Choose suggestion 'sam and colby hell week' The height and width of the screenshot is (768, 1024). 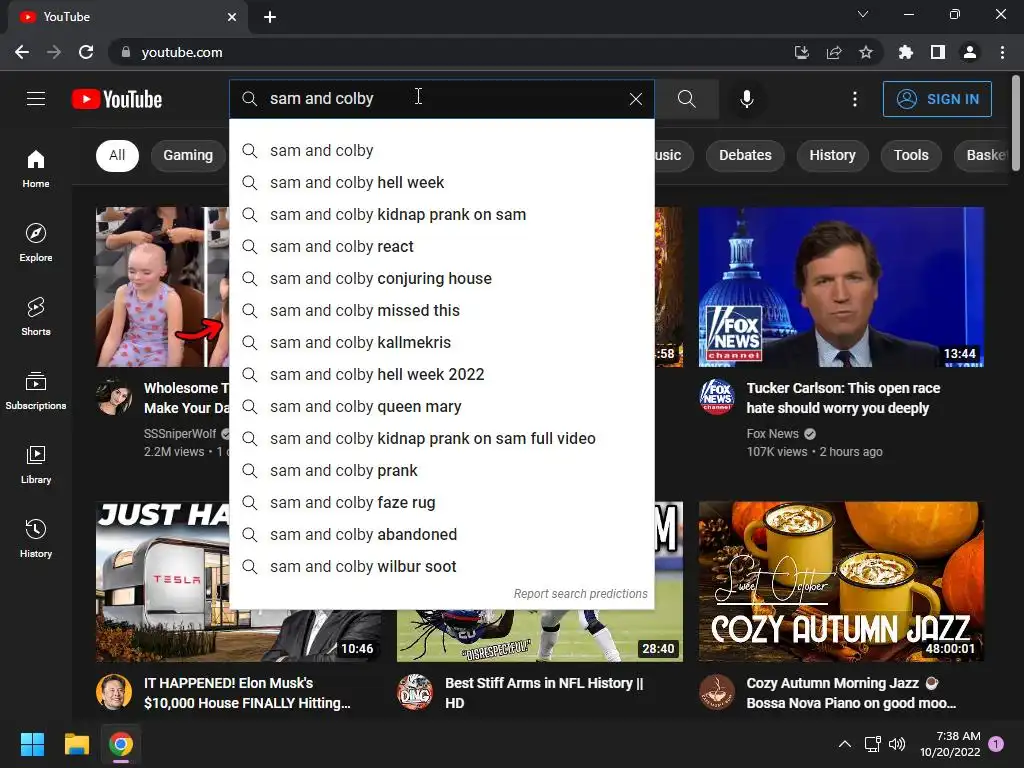coord(442,183)
